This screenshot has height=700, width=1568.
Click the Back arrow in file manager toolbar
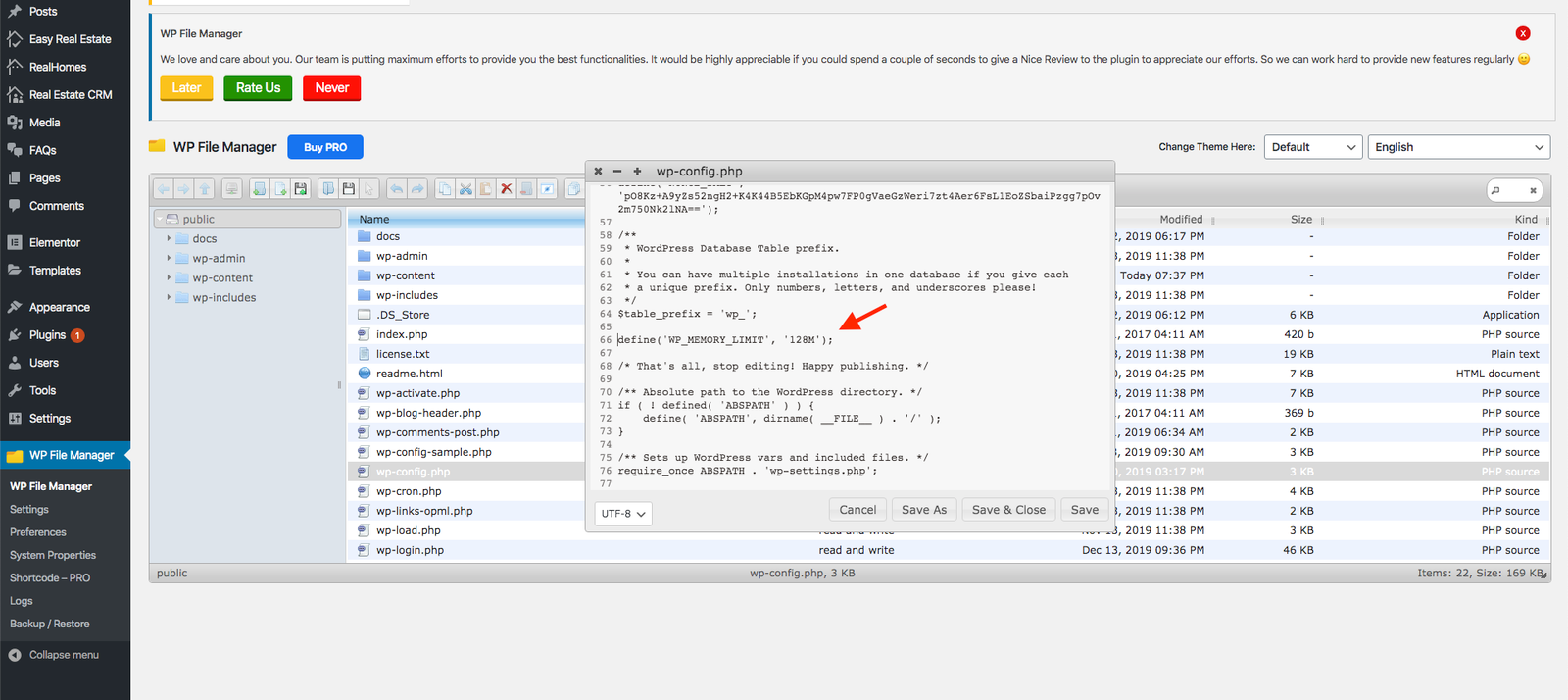[164, 188]
